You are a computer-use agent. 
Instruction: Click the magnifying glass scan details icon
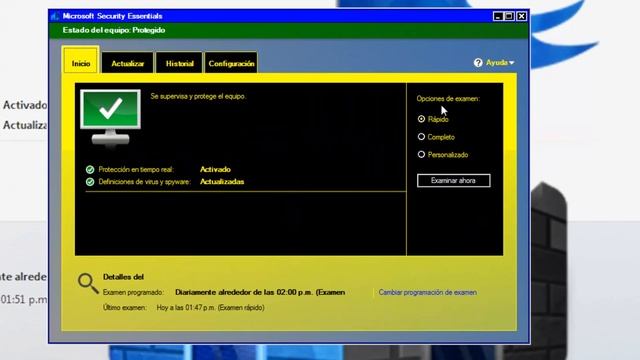click(88, 283)
